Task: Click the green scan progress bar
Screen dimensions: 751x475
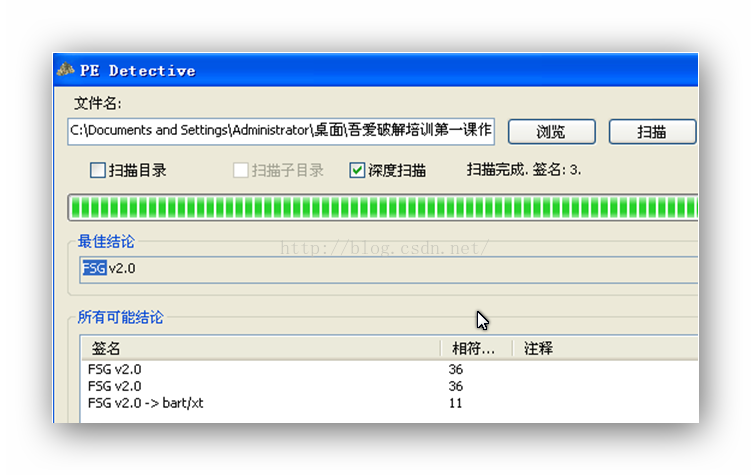Action: click(383, 208)
